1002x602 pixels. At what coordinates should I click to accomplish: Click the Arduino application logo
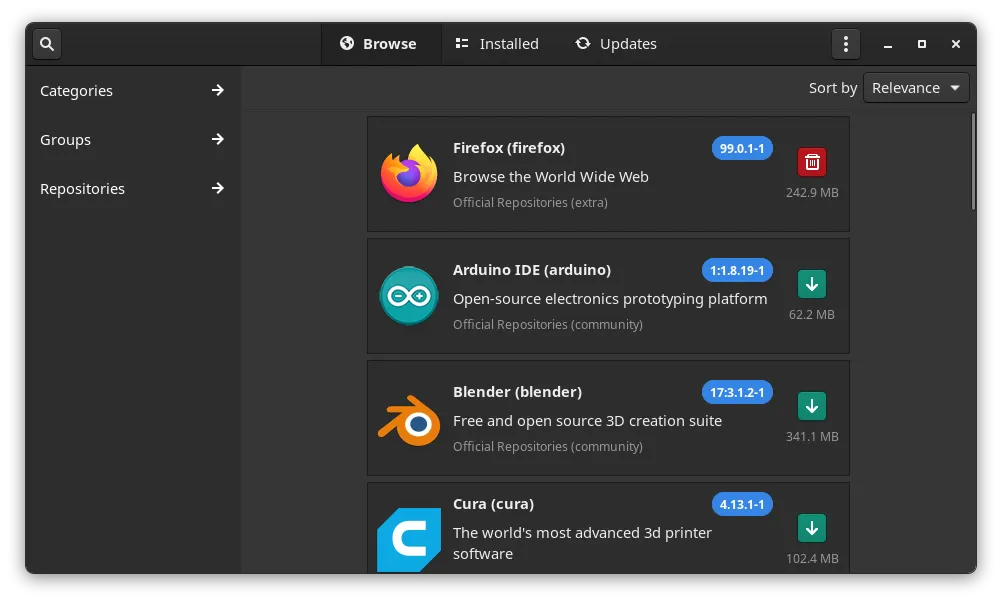(409, 296)
